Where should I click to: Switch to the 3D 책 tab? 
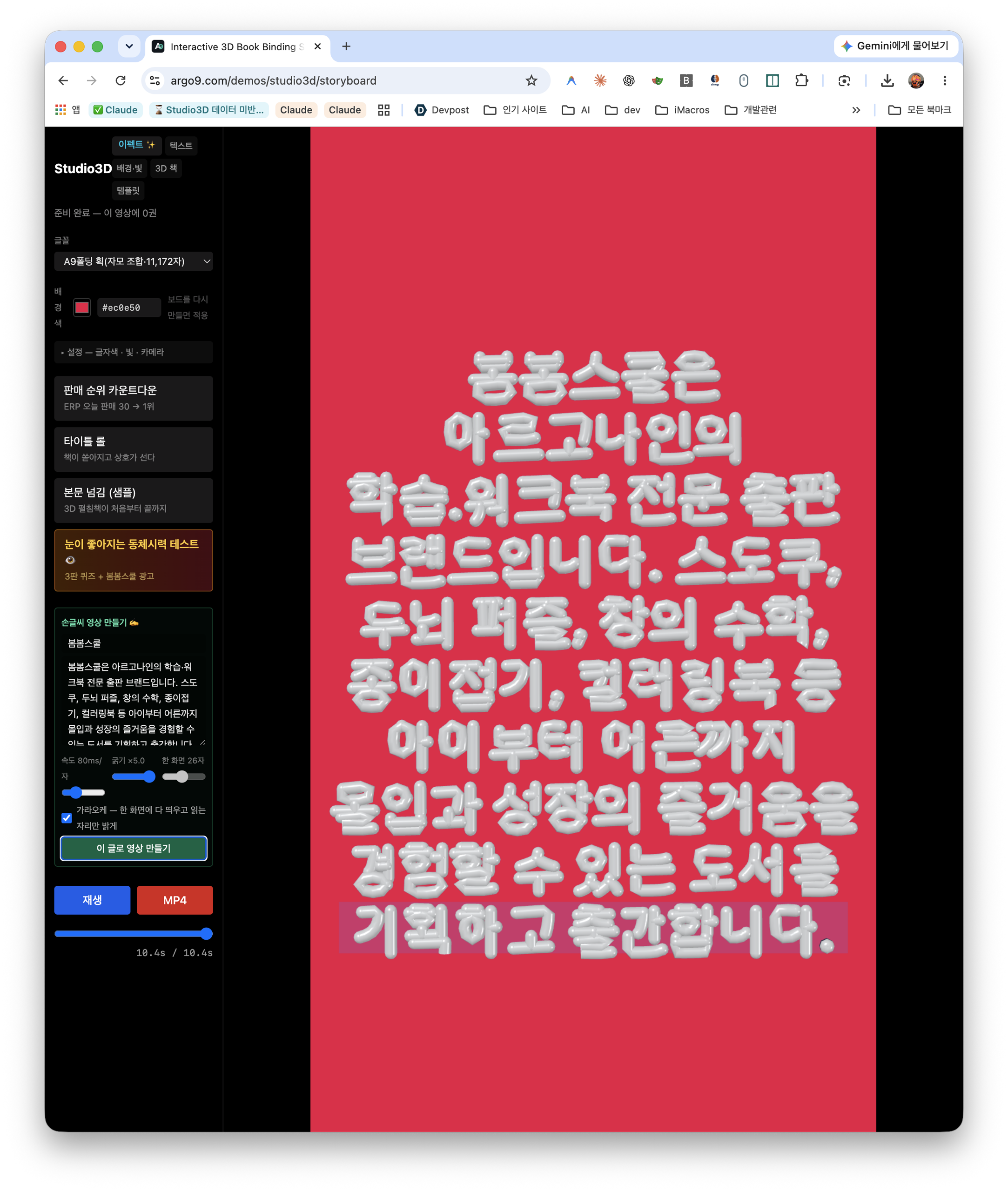pos(166,168)
